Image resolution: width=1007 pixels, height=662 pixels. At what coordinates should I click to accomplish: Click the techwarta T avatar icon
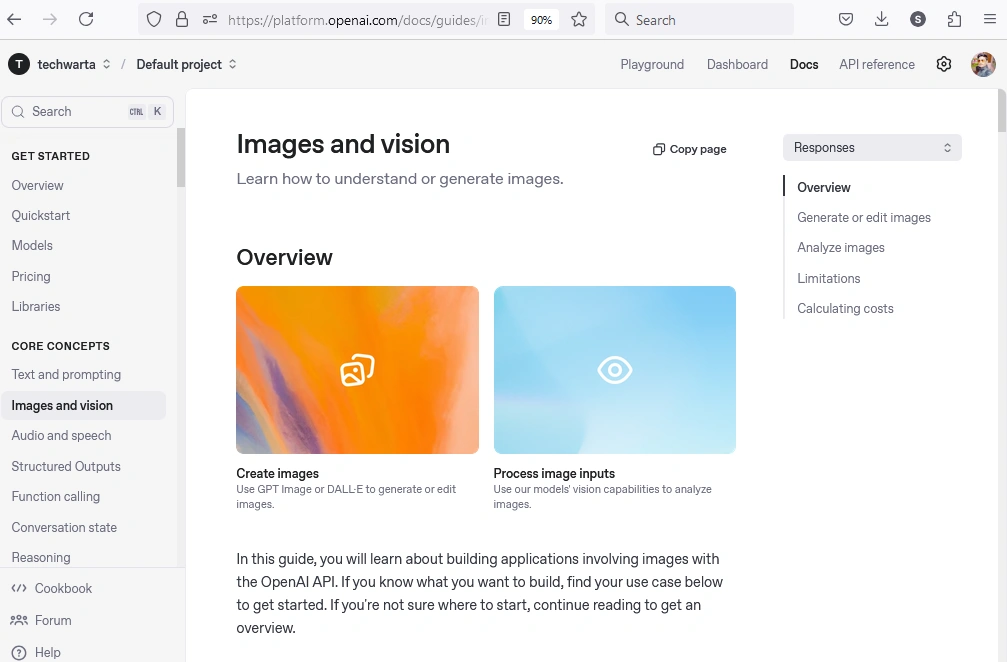point(19,64)
